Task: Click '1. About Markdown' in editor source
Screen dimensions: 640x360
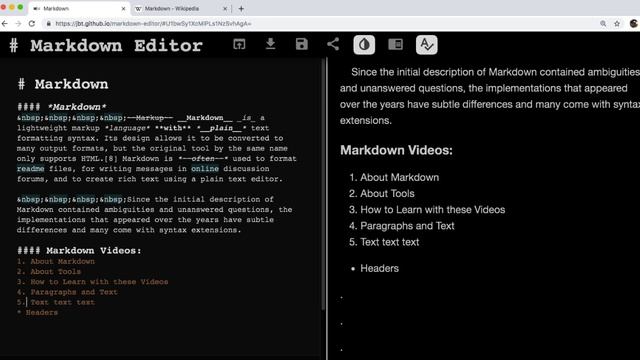Action: point(56,261)
